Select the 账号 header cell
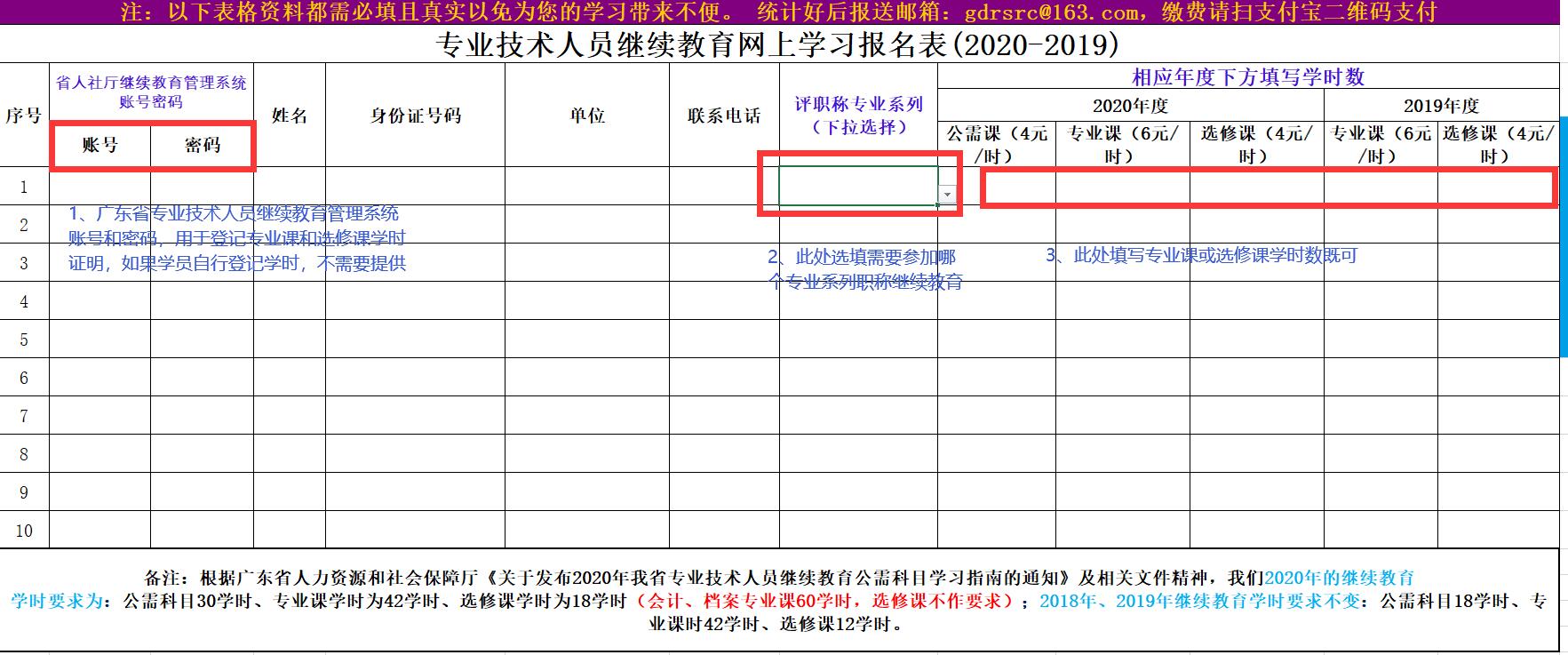 [x=99, y=145]
